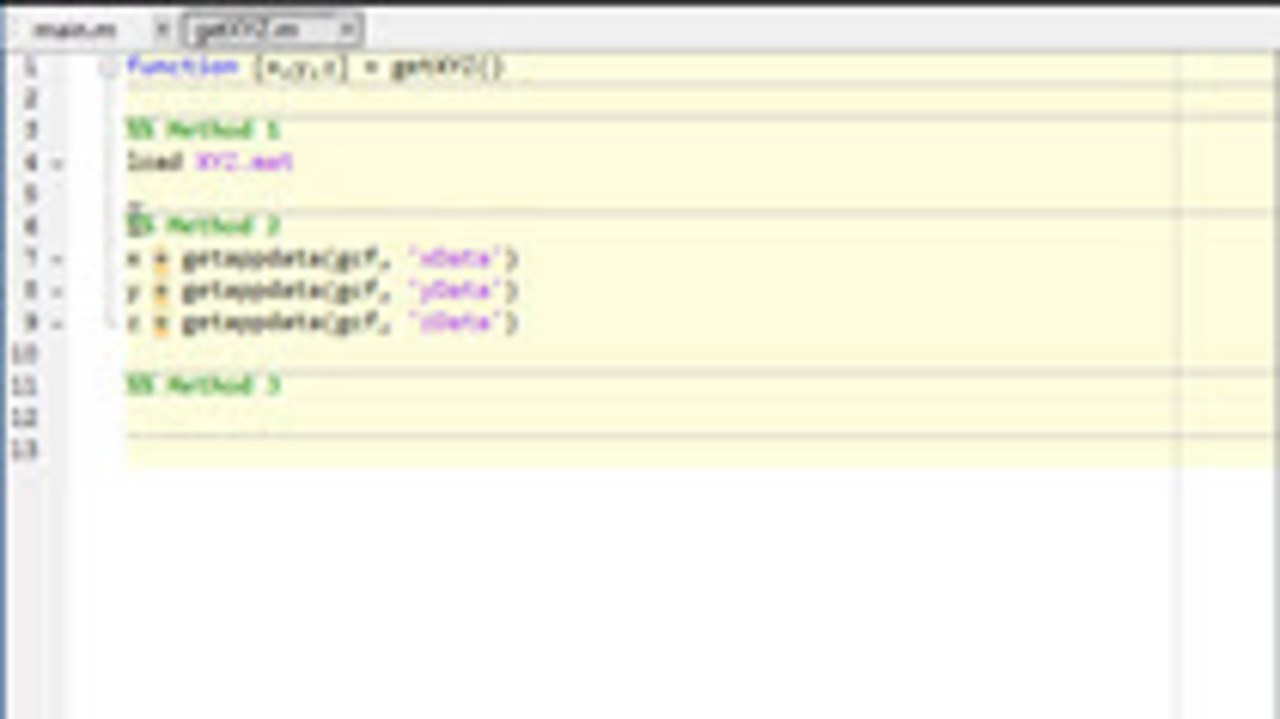
Task: Switch to the main.m tab
Action: tap(75, 30)
